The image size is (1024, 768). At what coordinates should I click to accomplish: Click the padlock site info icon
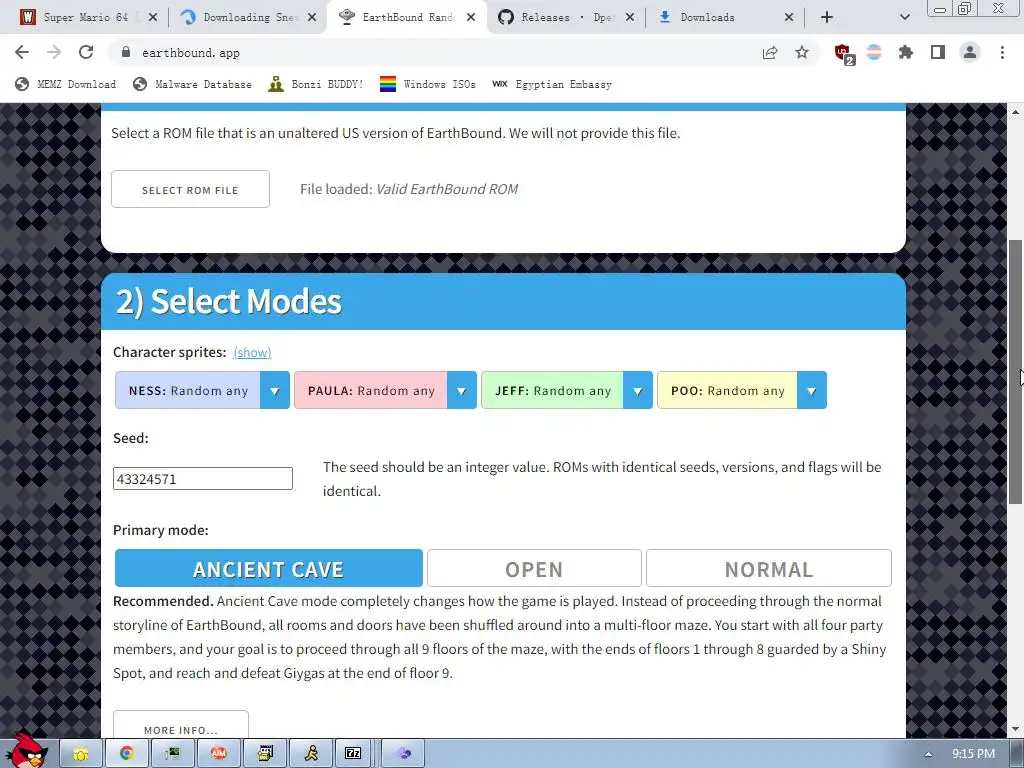click(x=126, y=52)
